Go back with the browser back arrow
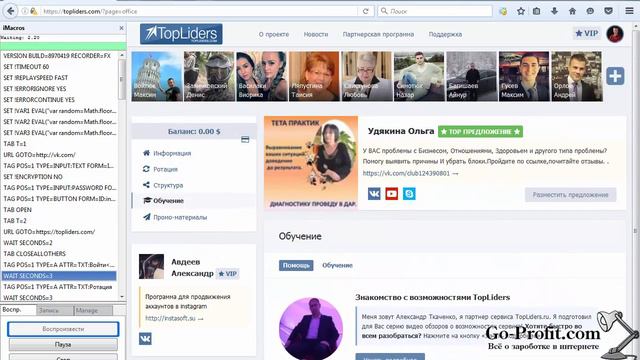 [x=10, y=11]
